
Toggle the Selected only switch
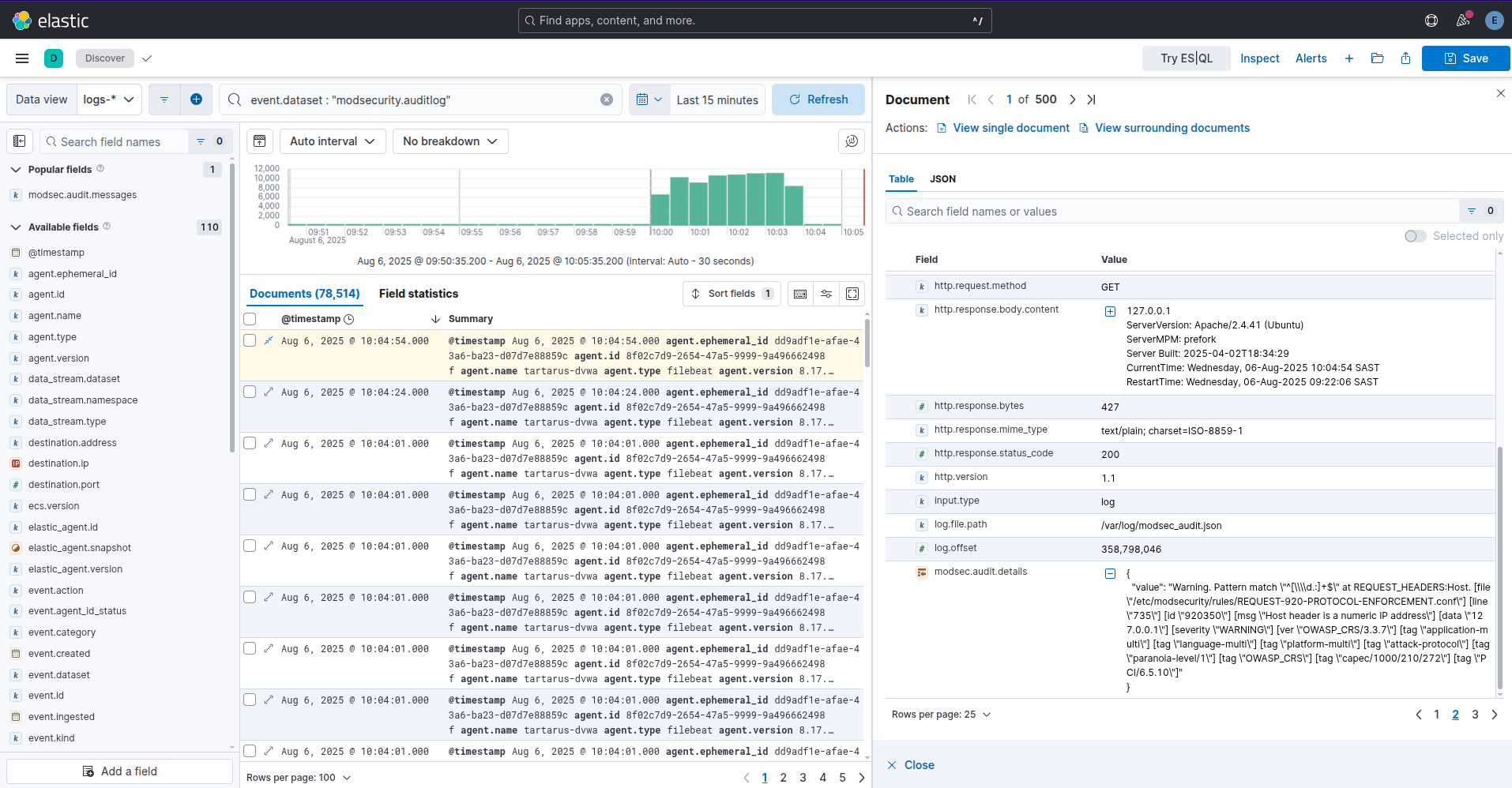point(1415,236)
